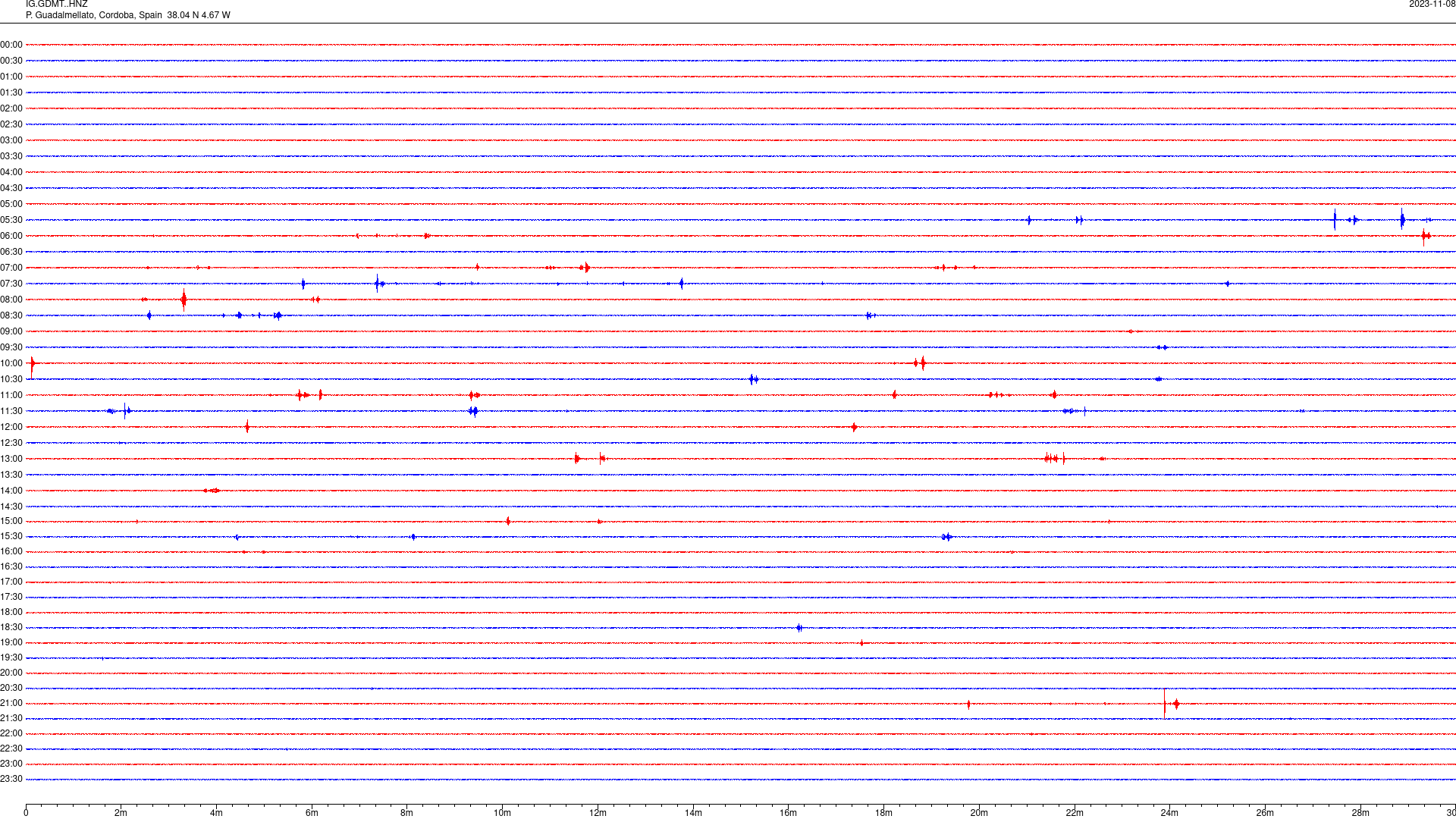
Task: Select the 10:00 time row label
Action: click(x=11, y=363)
